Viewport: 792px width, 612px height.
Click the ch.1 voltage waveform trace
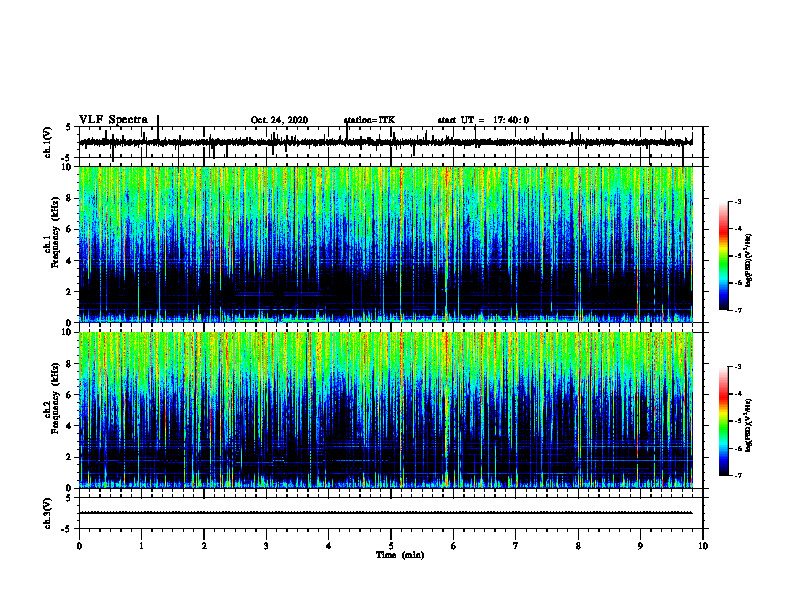click(x=386, y=142)
